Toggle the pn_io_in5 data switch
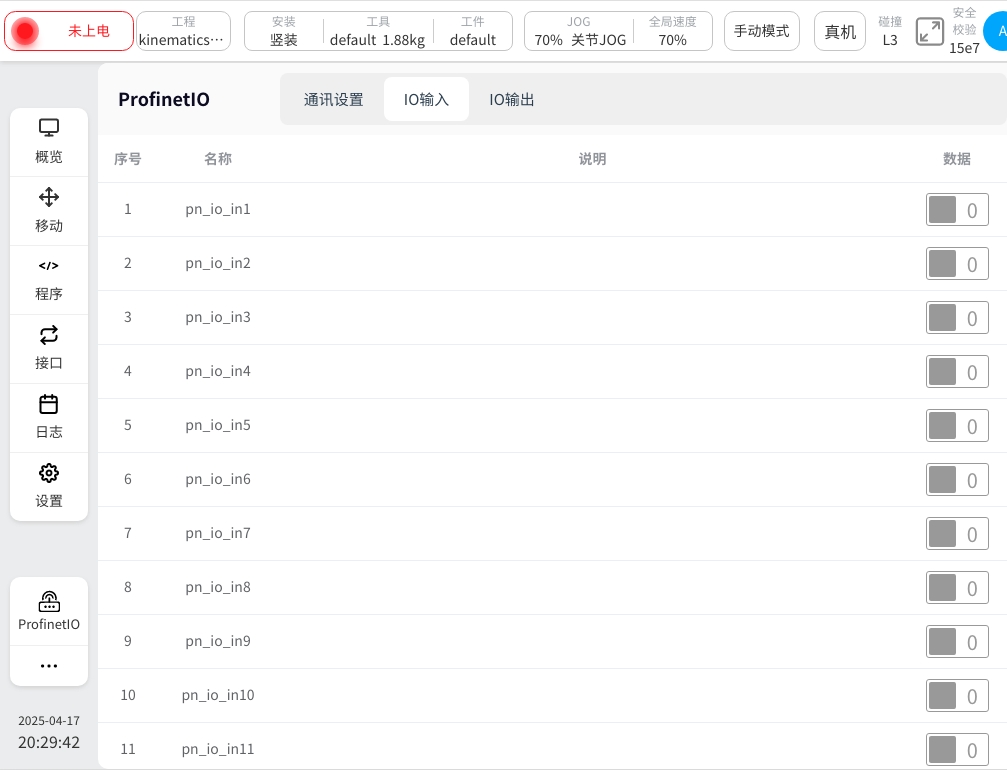 (956, 426)
